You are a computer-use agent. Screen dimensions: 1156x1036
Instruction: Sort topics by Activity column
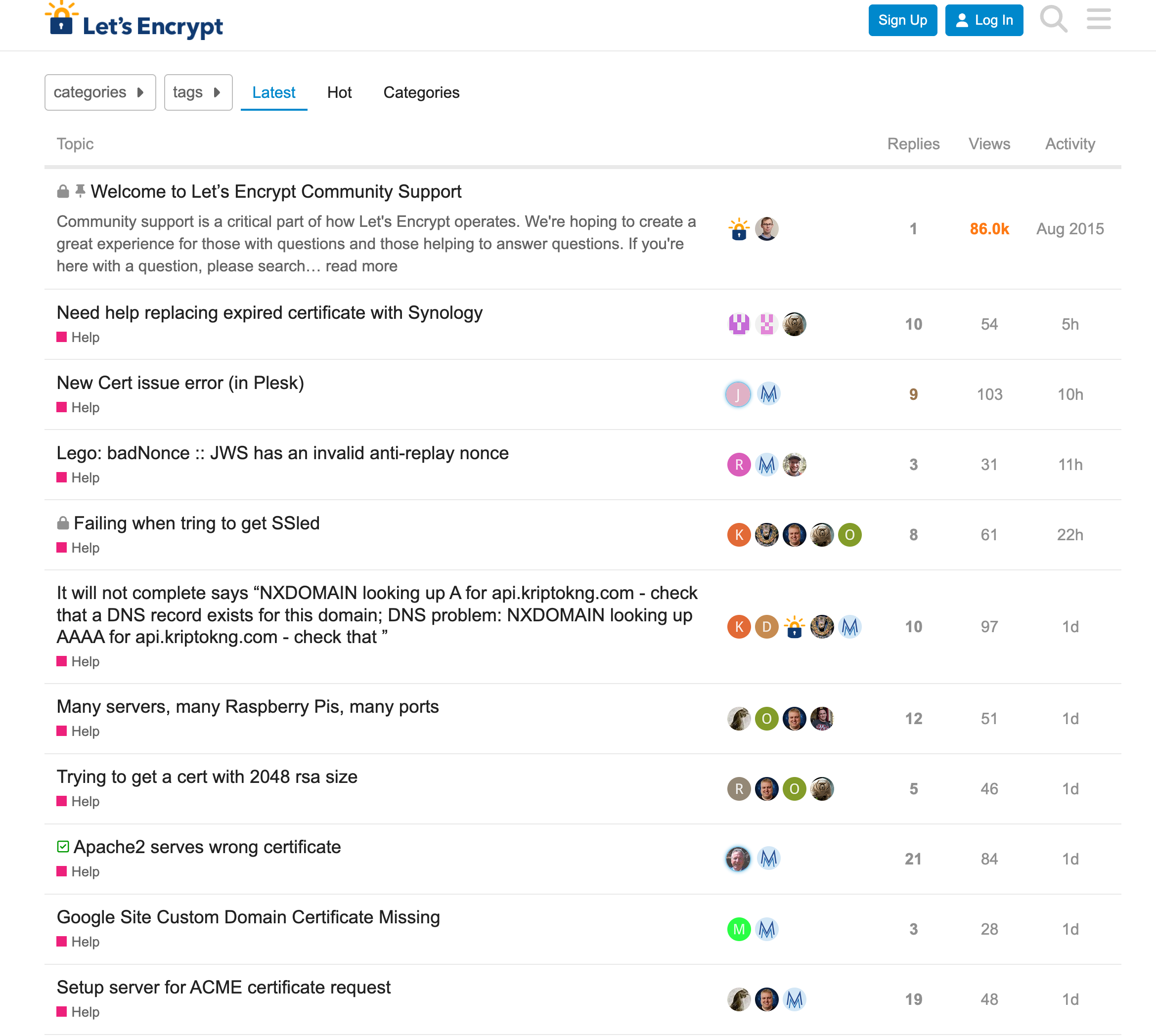point(1069,144)
